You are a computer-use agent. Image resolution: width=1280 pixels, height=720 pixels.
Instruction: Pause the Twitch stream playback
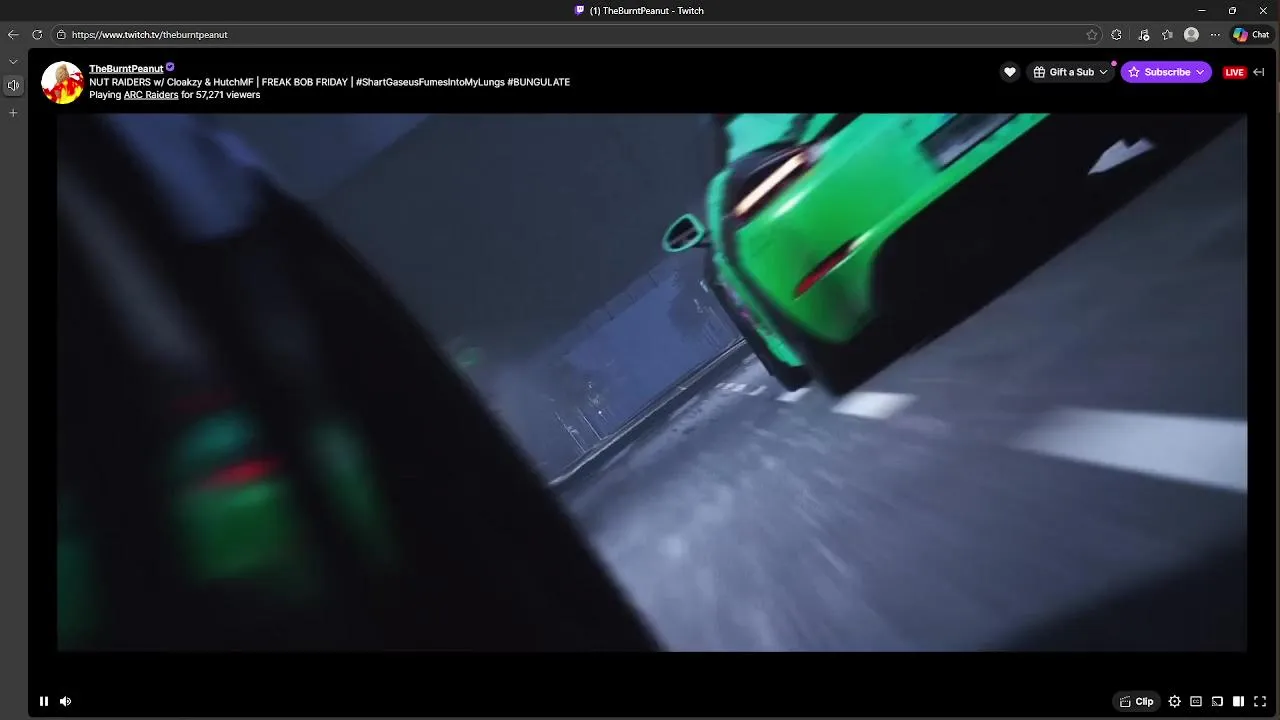coord(44,701)
